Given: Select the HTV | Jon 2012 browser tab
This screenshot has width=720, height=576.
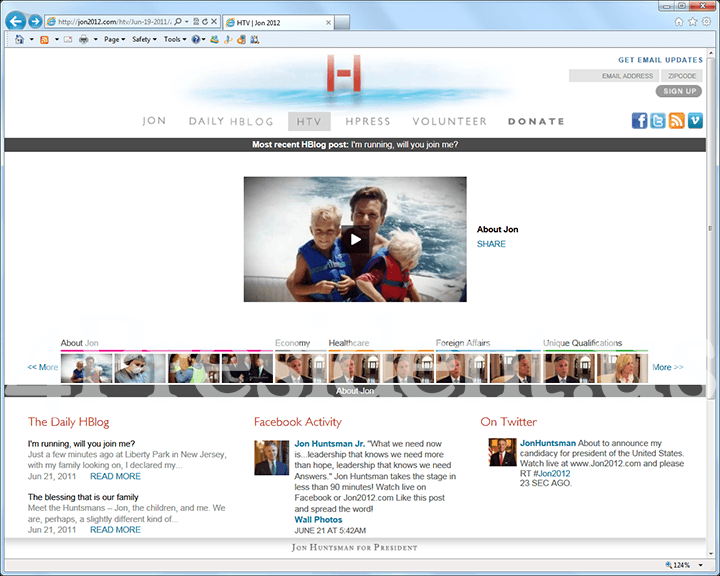Looking at the screenshot, I should coord(278,23).
